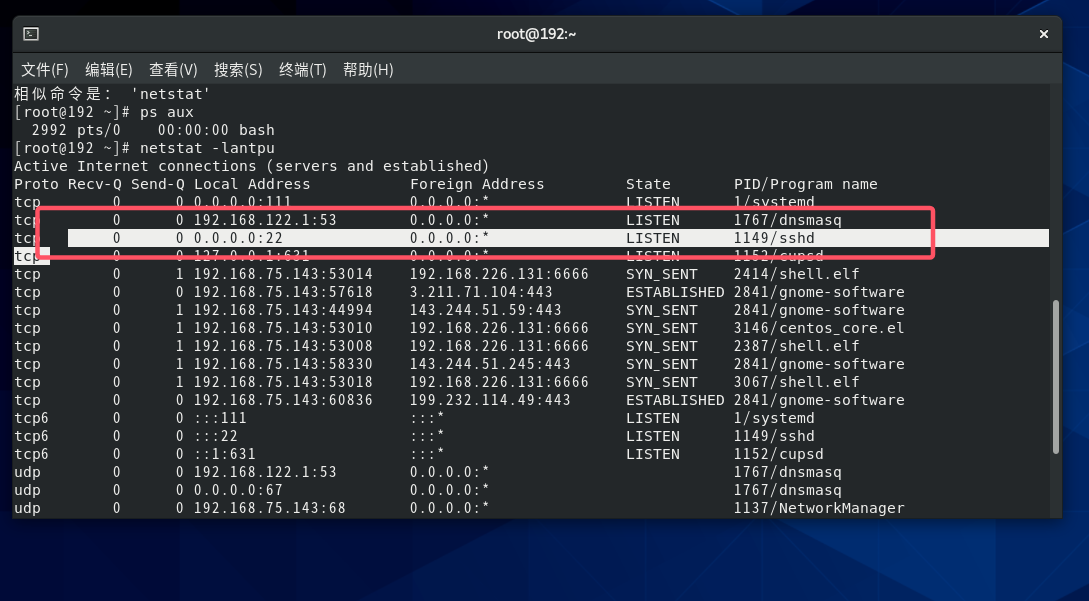Click the '1767/dnsmasq' entry in the 0.0.0.0:67 row

(x=788, y=491)
